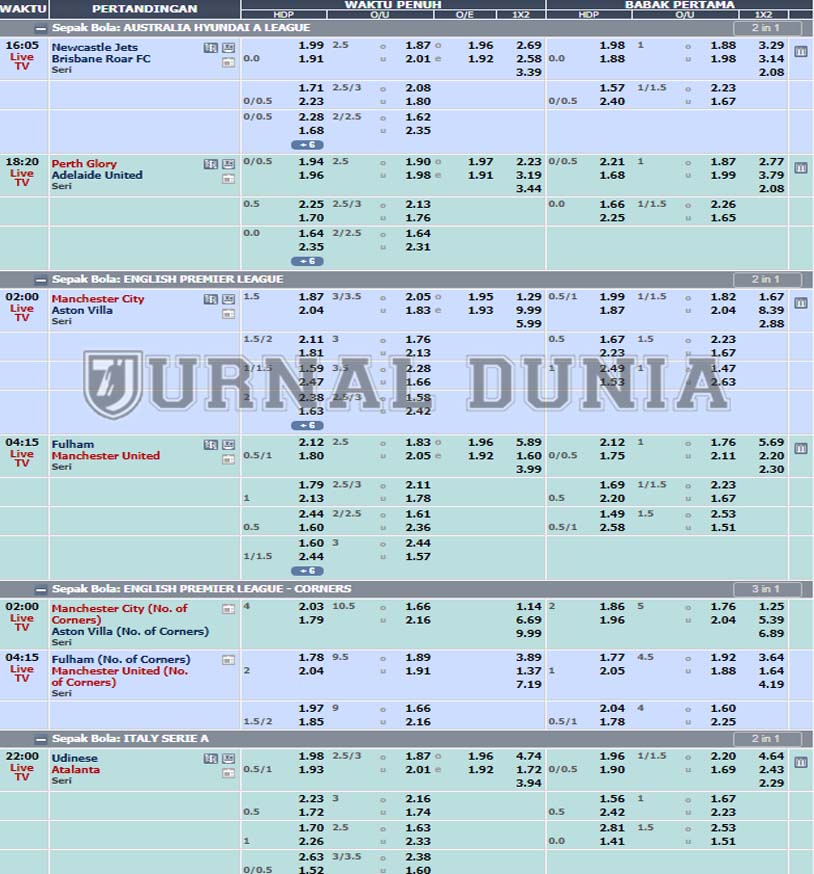Pick first-half 1X2 odds 8.39 for Aston Villa

pos(771,310)
